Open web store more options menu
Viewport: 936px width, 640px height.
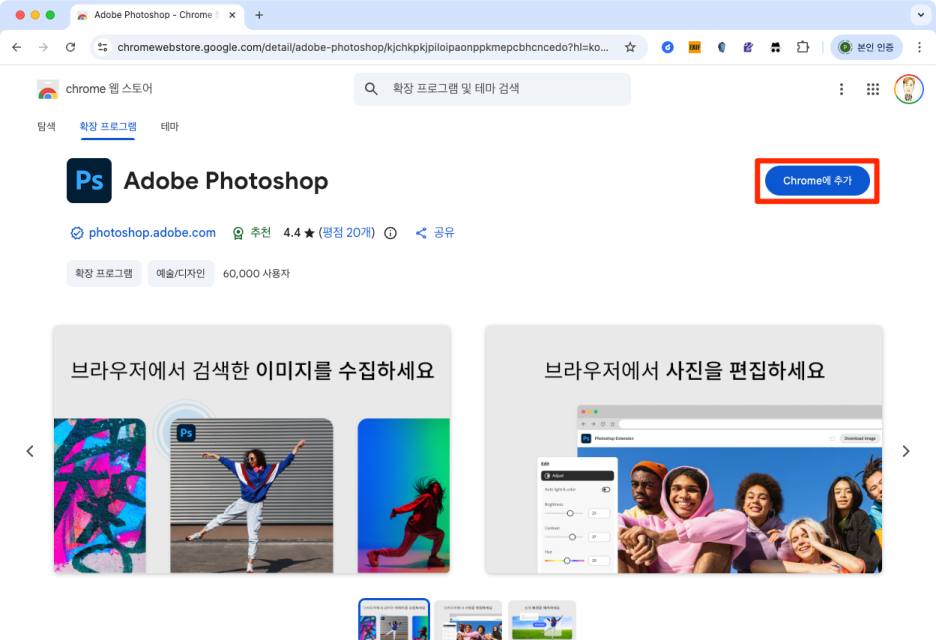[x=841, y=89]
